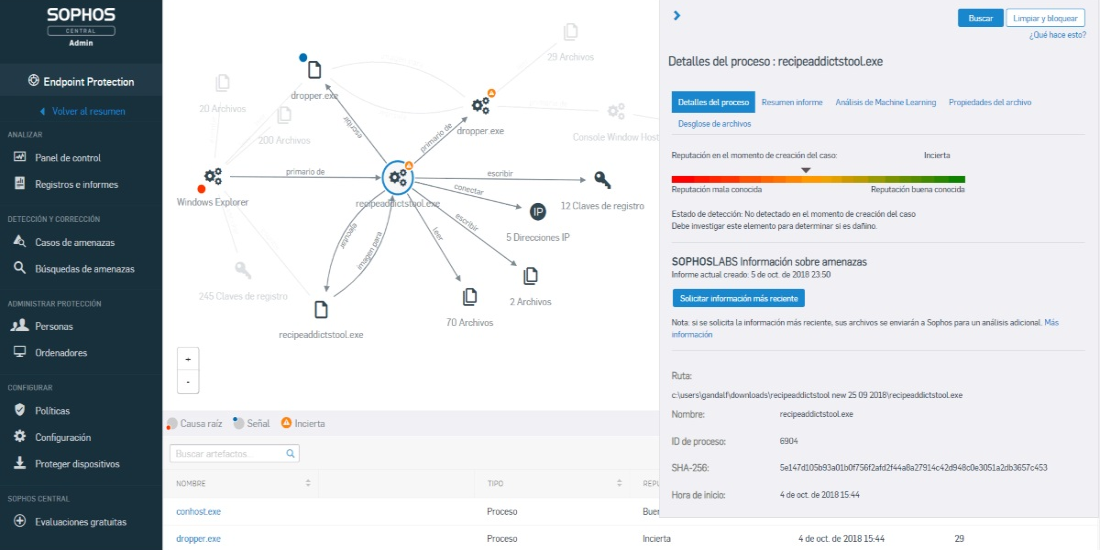
Task: Select the dropper.exe process gear node
Action: [x=481, y=106]
